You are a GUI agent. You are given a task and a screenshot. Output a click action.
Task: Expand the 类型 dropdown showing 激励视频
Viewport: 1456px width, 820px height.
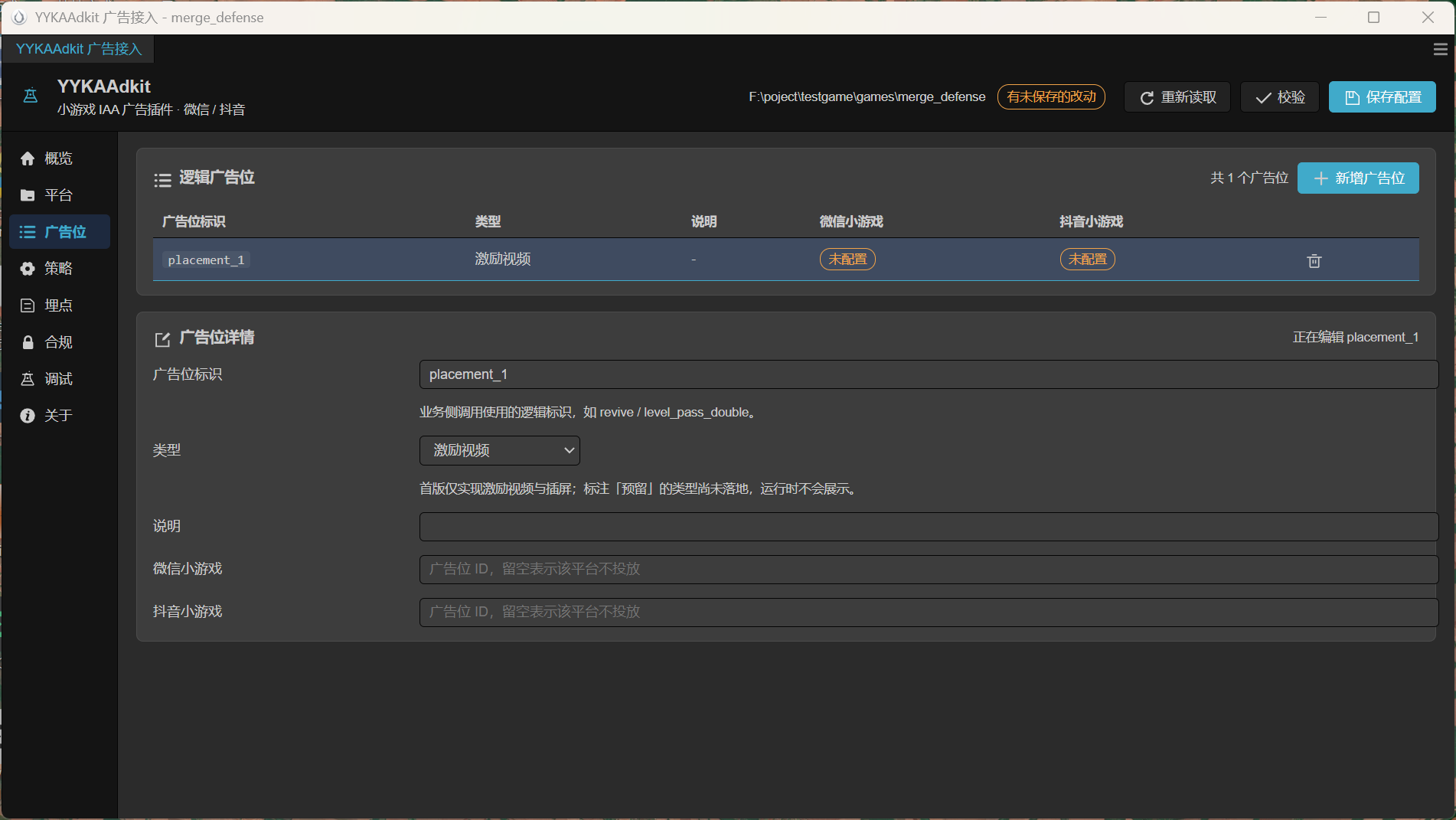click(500, 450)
